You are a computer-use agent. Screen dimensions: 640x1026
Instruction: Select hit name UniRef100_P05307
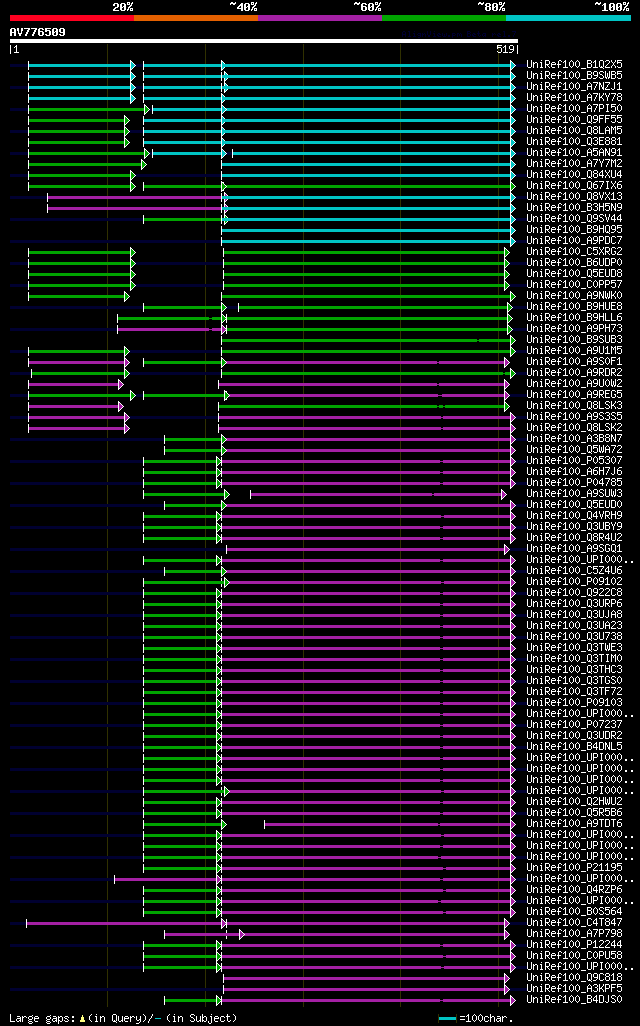pyautogui.click(x=575, y=461)
